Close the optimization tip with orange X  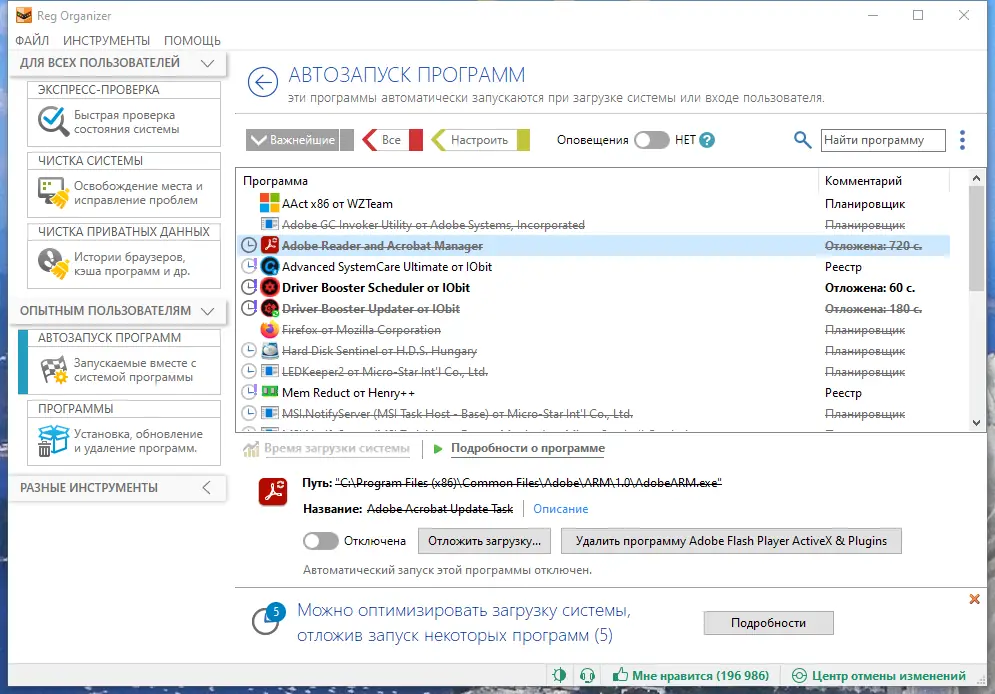point(975,599)
